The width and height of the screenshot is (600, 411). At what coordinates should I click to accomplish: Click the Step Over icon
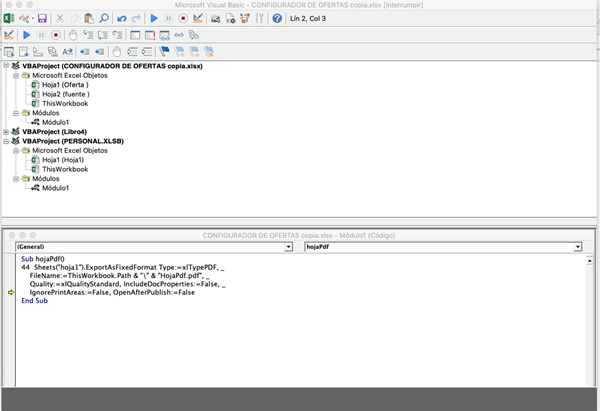pos(103,35)
